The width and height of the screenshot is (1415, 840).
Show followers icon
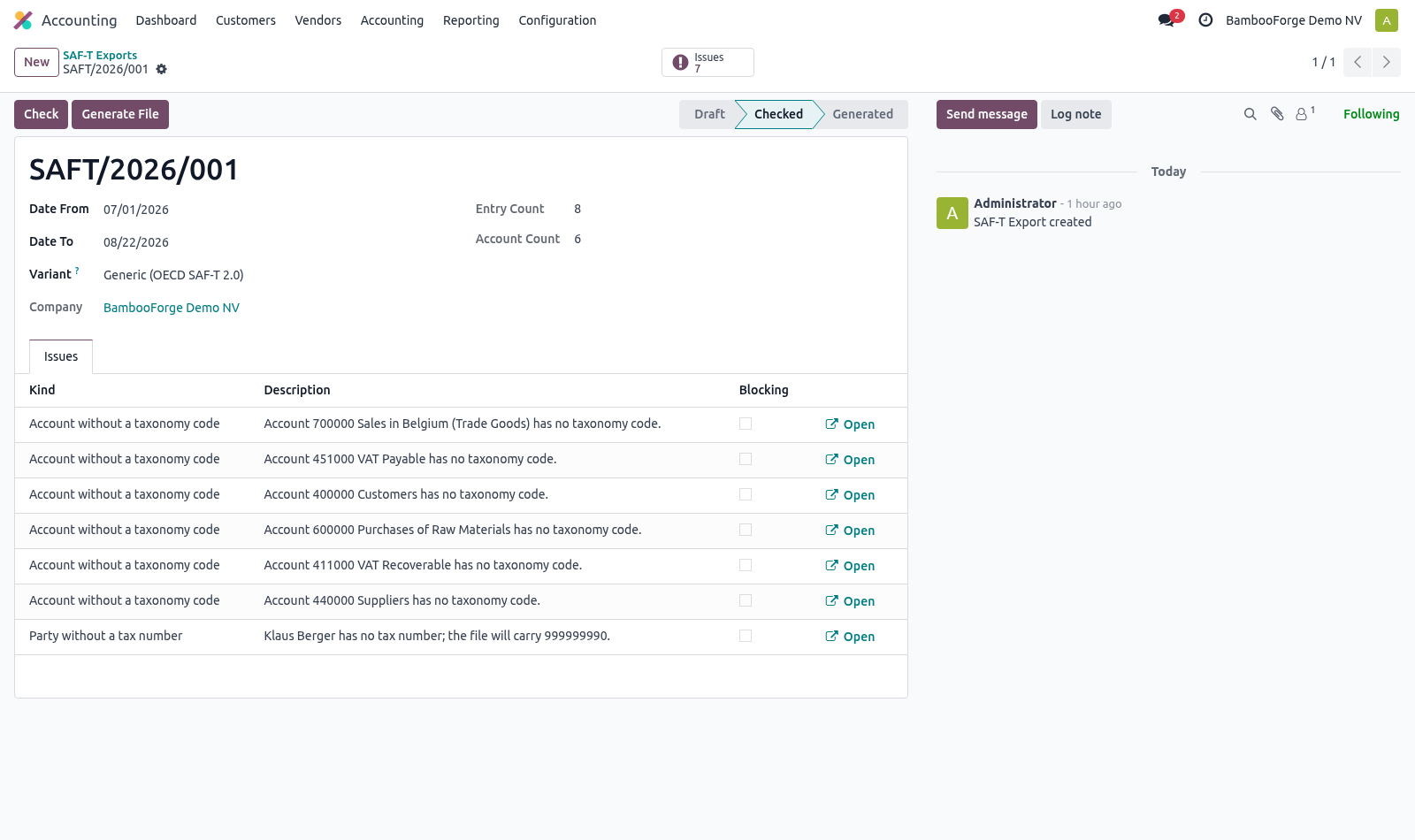click(1305, 114)
